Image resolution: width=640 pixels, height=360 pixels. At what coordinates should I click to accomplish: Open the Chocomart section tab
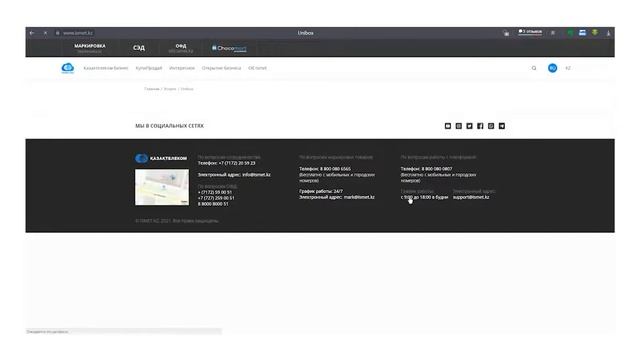(229, 48)
